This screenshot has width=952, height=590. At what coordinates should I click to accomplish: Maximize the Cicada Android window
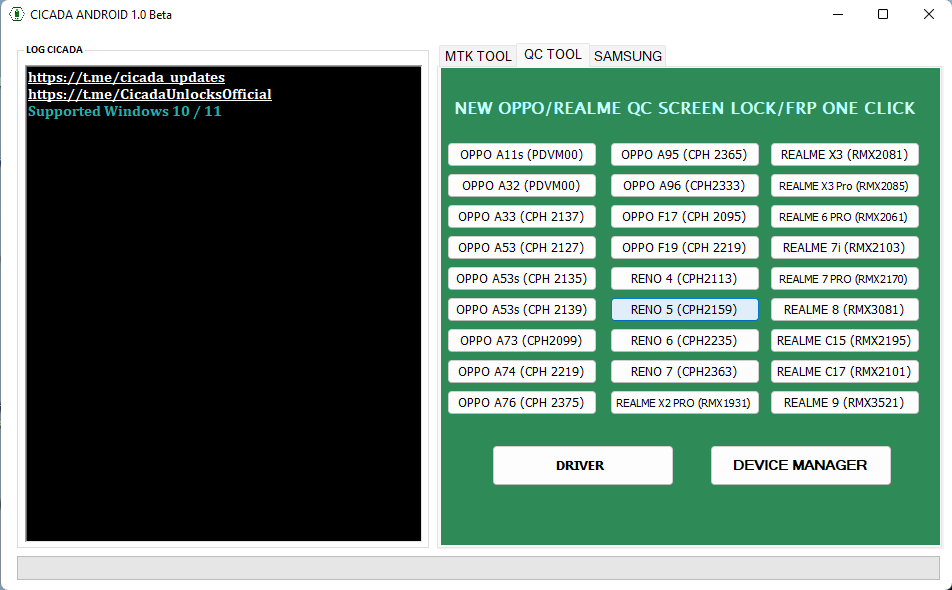883,14
